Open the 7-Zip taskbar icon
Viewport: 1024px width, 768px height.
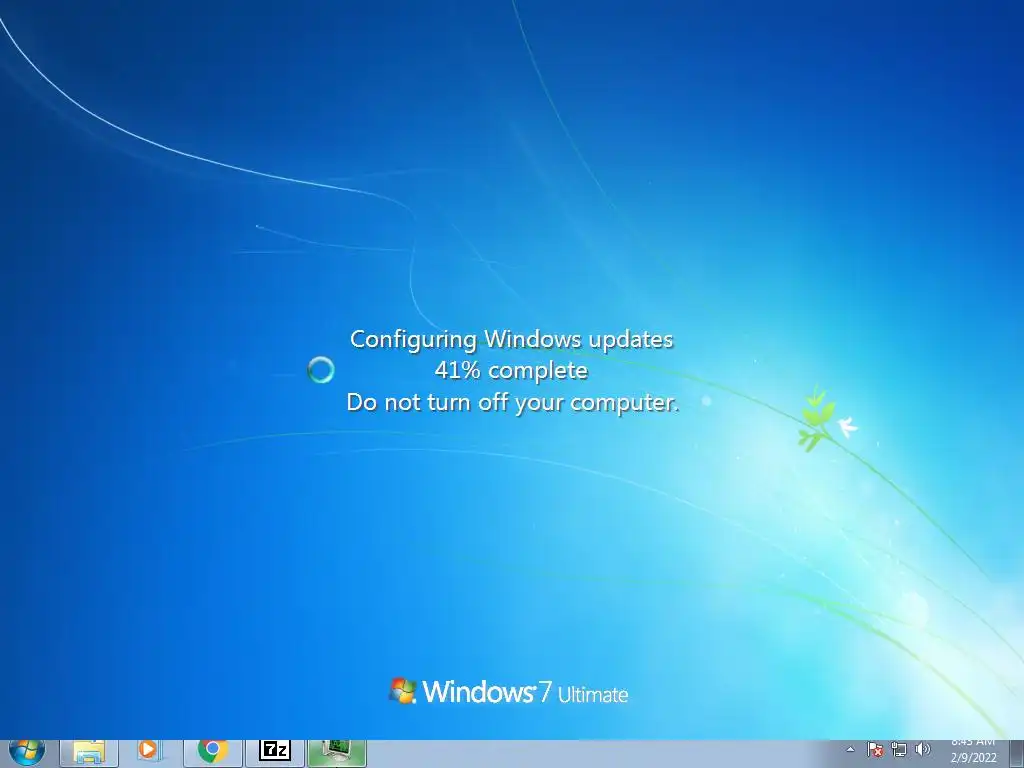pyautogui.click(x=274, y=754)
